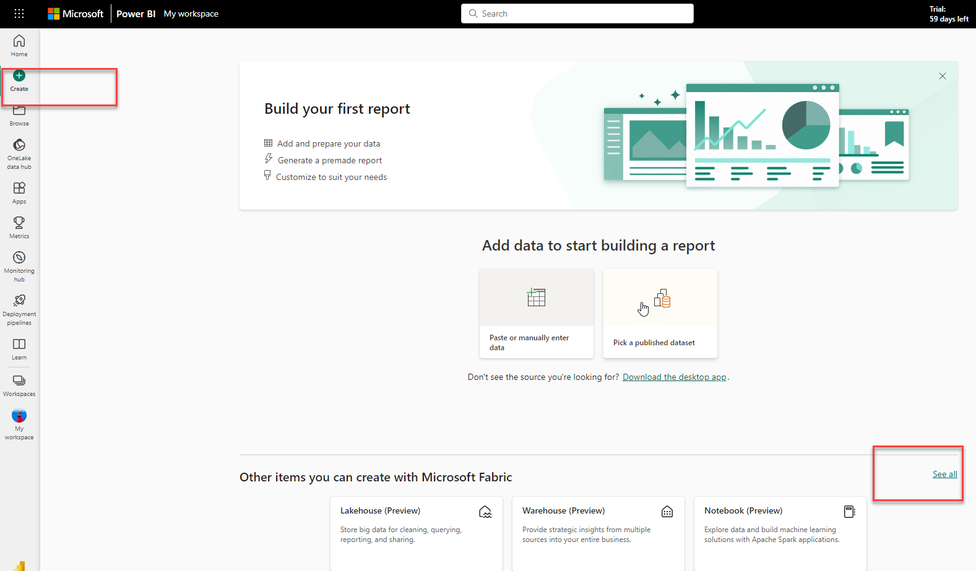Open Metrics in the sidebar

point(19,227)
